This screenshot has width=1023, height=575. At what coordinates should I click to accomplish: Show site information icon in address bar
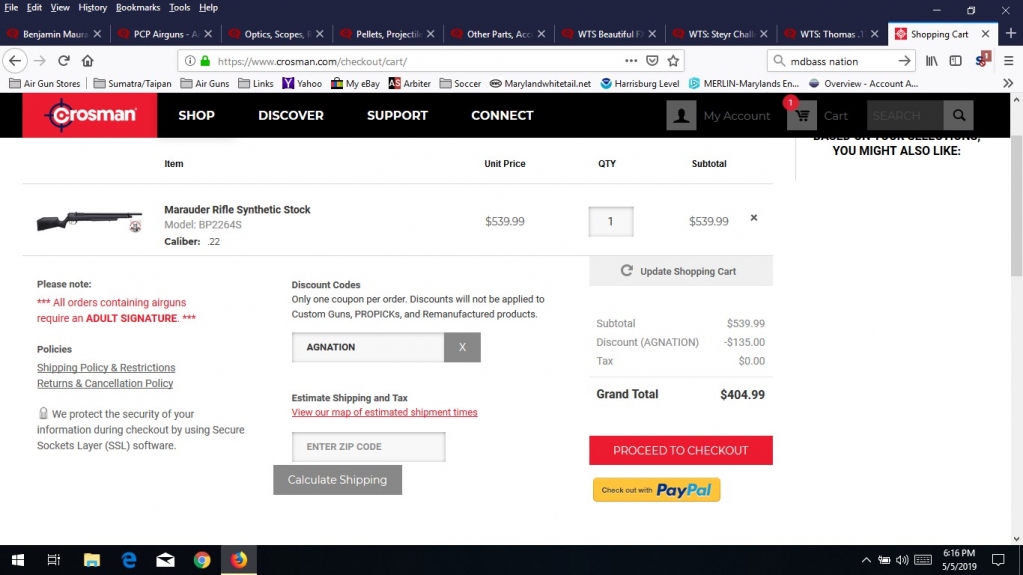point(190,61)
